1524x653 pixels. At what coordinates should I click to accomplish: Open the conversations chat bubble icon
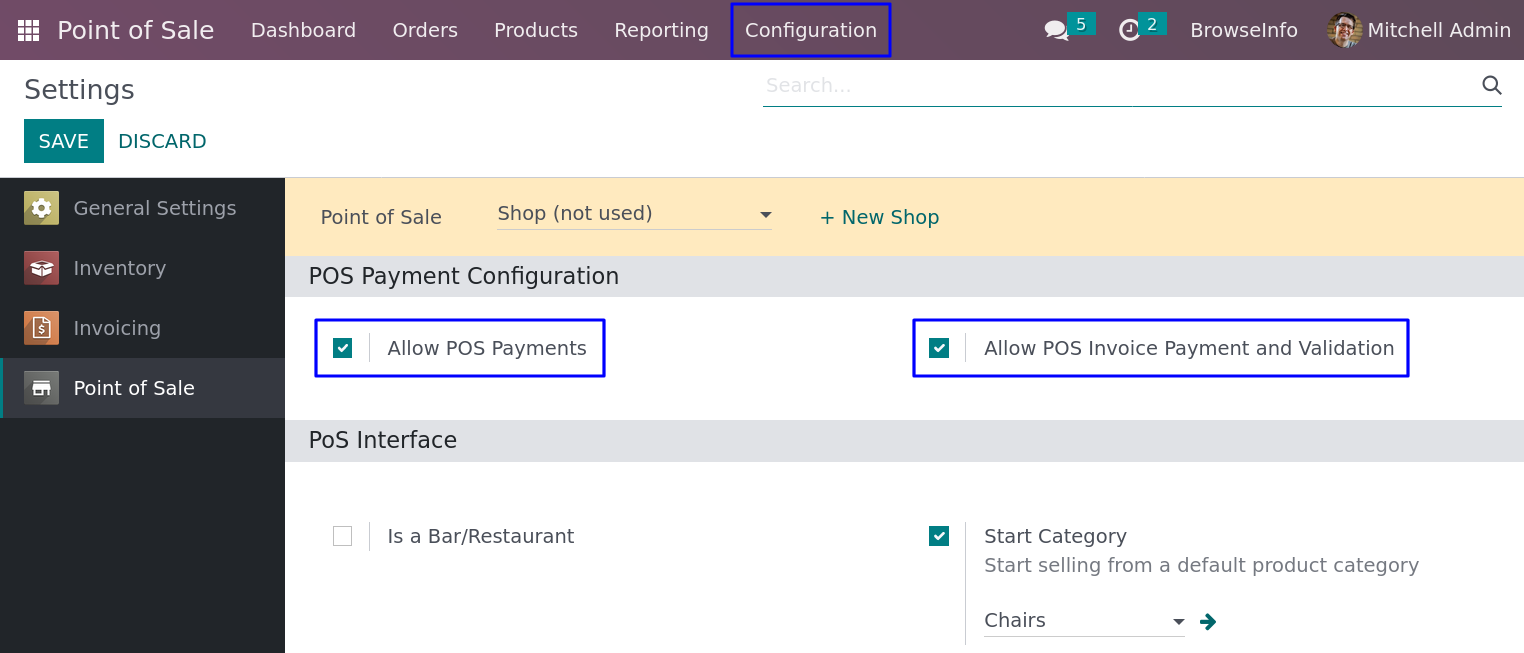(x=1056, y=31)
